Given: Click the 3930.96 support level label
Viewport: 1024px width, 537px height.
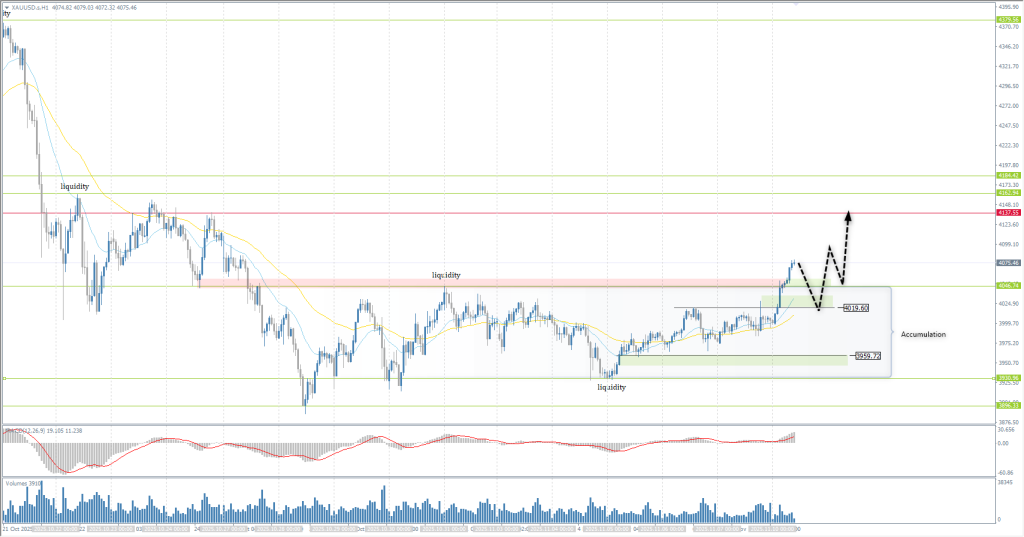Looking at the screenshot, I should point(1008,378).
